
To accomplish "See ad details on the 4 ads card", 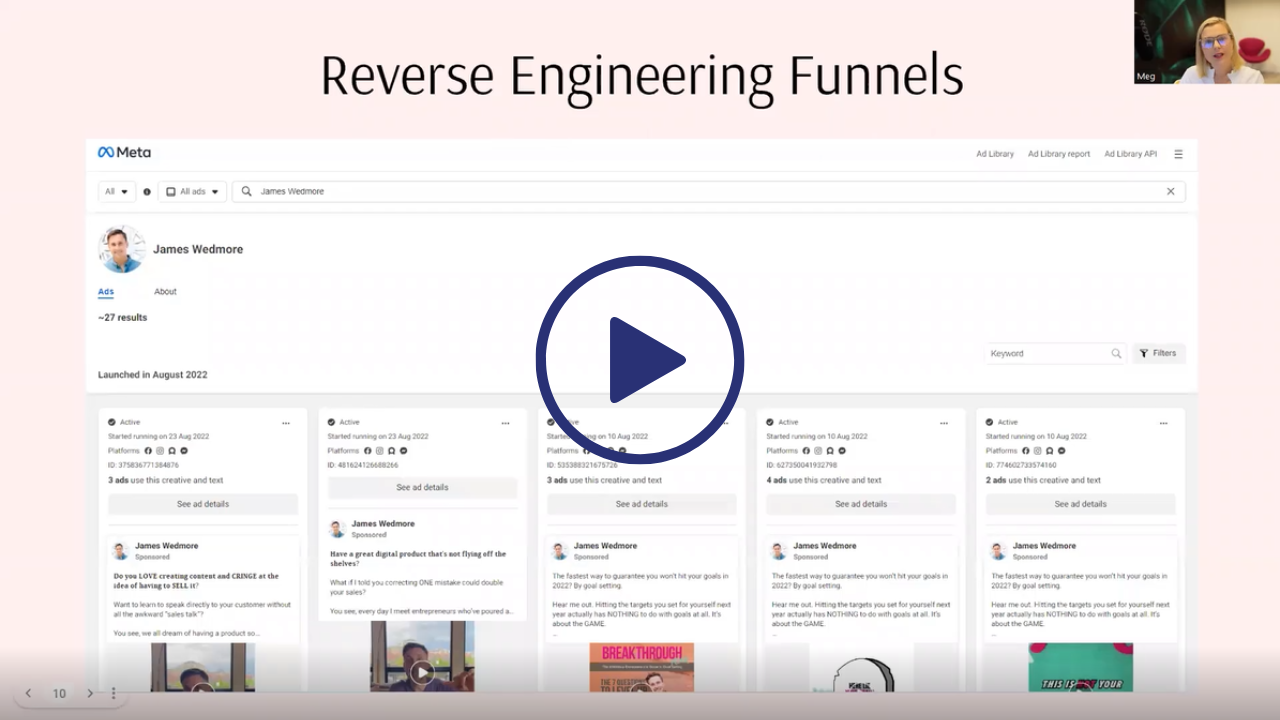I will pos(861,504).
